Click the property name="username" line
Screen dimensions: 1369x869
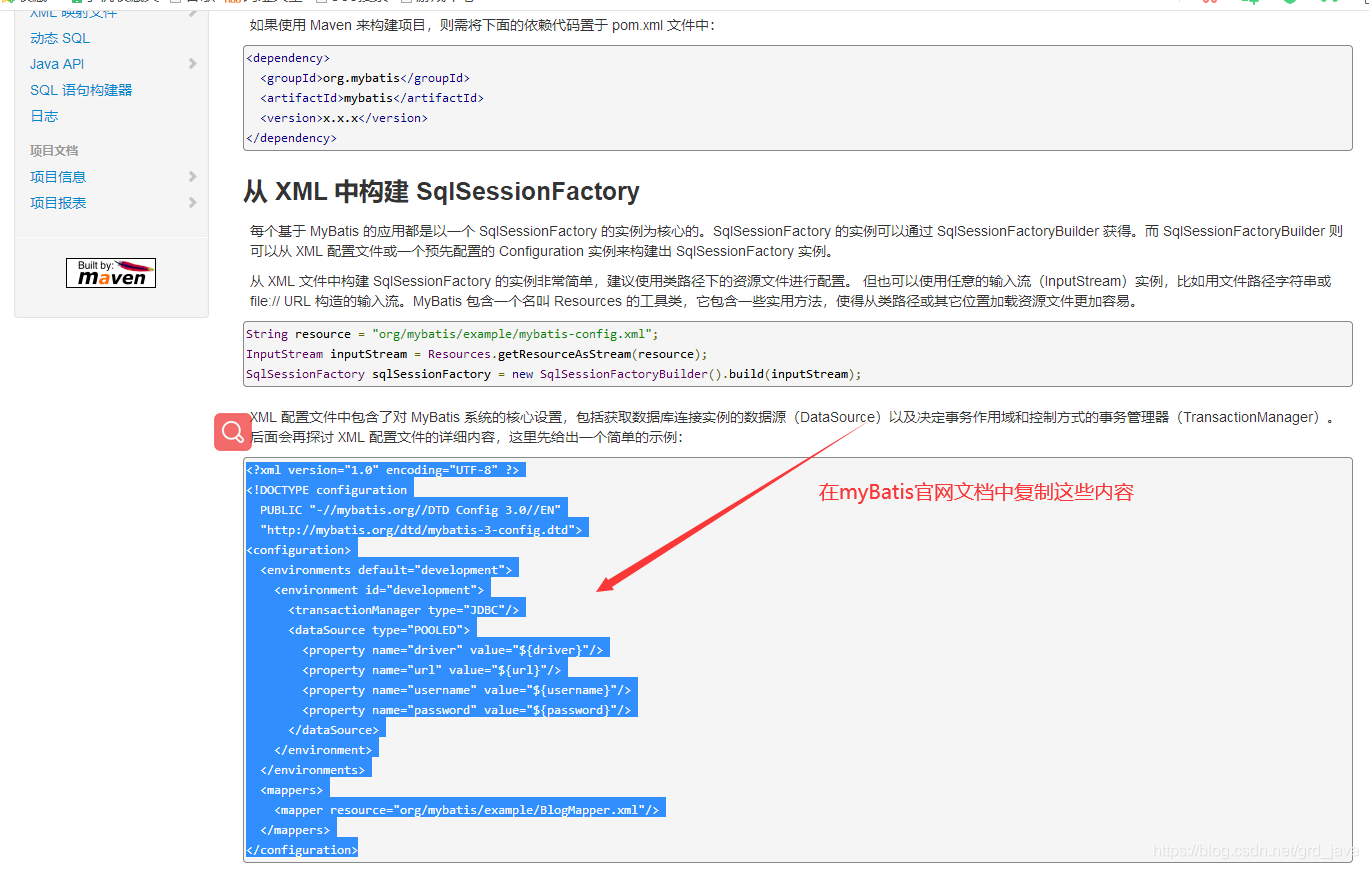(469, 690)
